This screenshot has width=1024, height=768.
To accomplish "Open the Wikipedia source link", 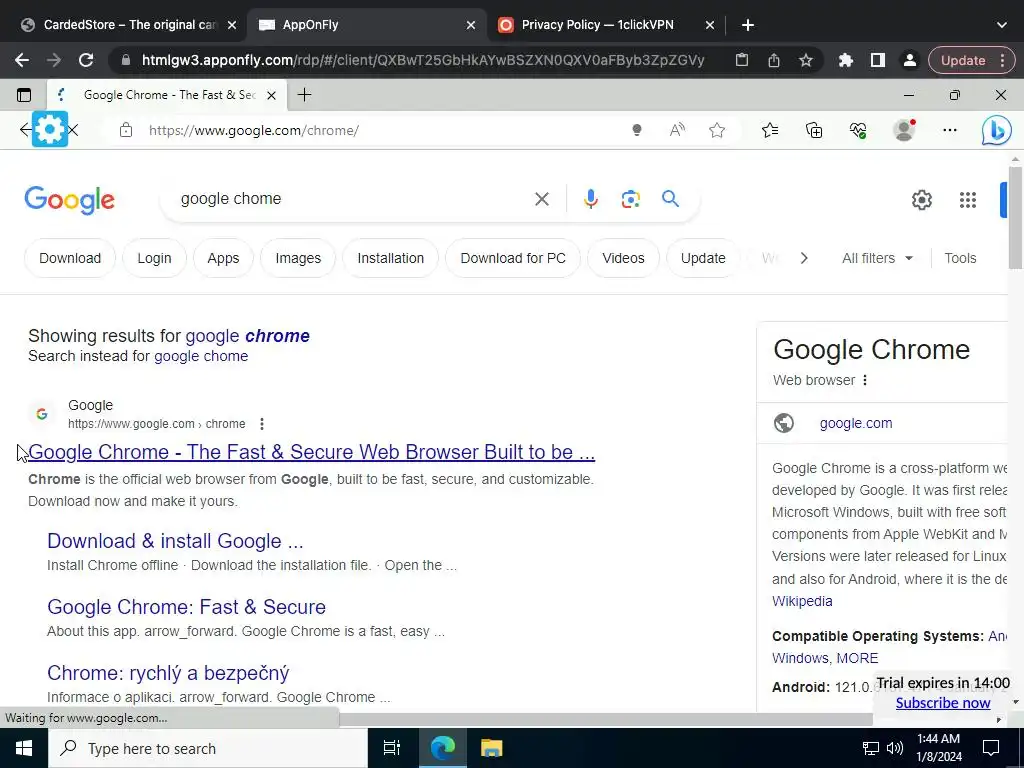I will [x=802, y=601].
